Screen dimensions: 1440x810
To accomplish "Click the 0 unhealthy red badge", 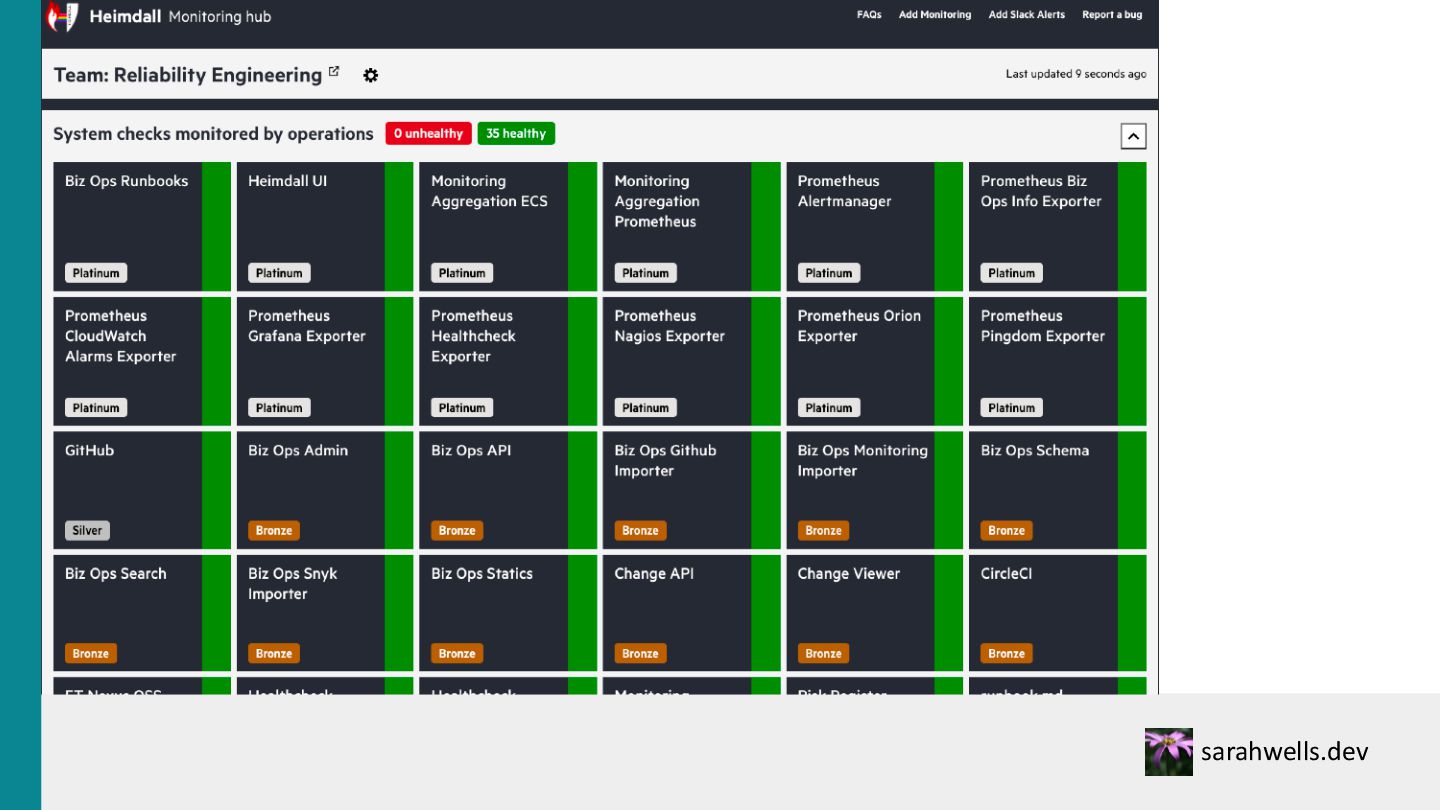I will point(428,133).
